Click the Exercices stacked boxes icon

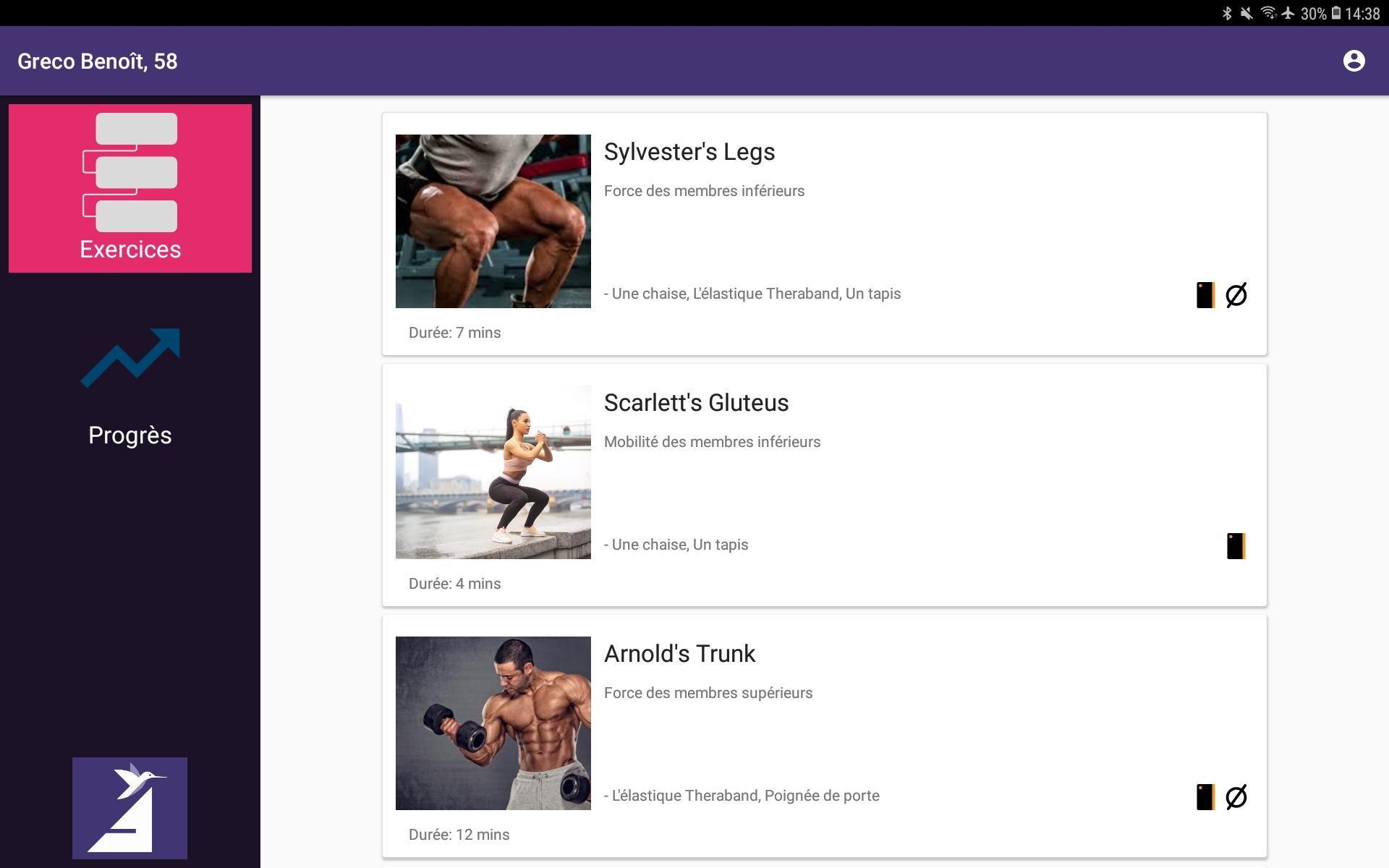[130, 172]
